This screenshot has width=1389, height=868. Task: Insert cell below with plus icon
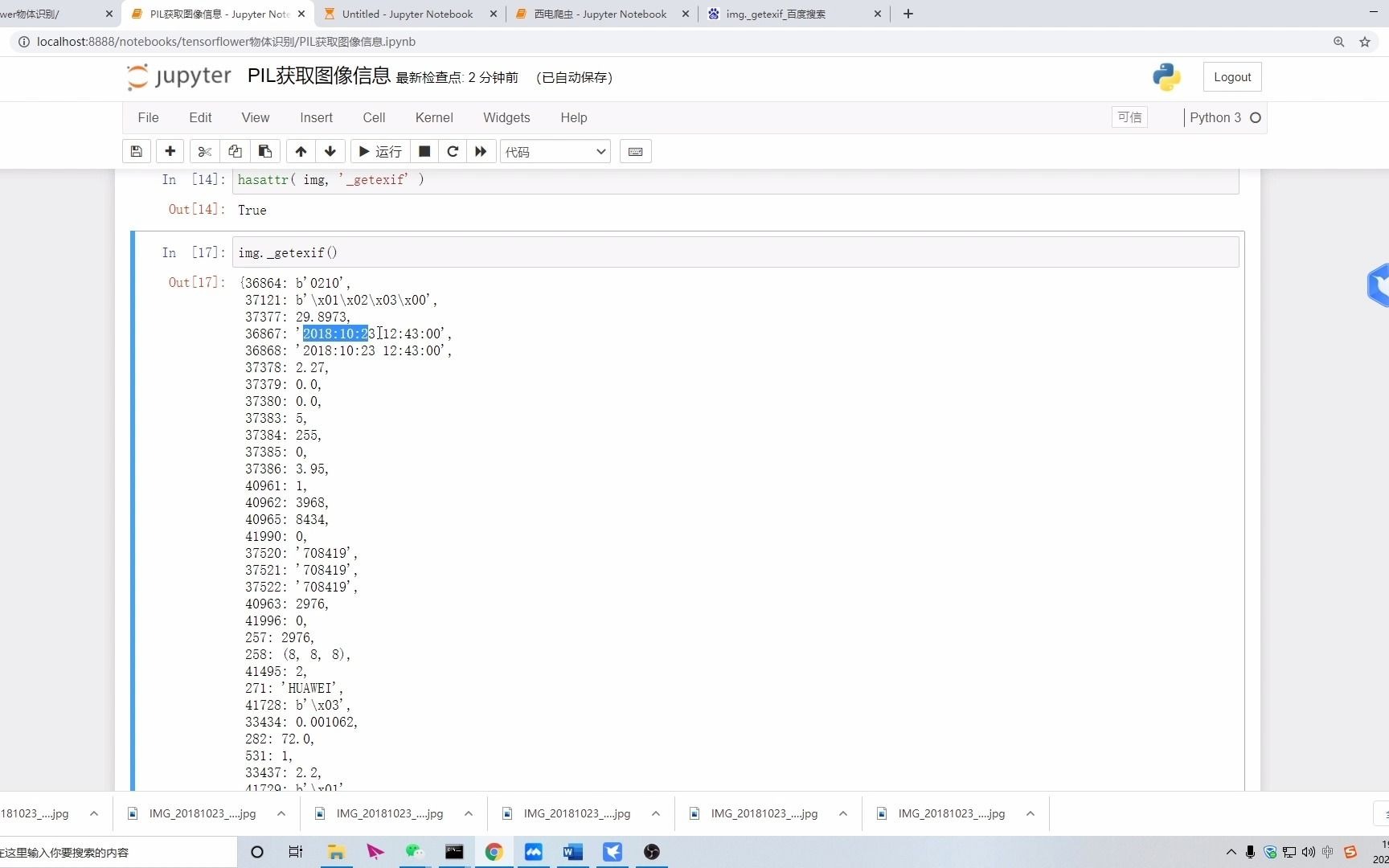[170, 152]
